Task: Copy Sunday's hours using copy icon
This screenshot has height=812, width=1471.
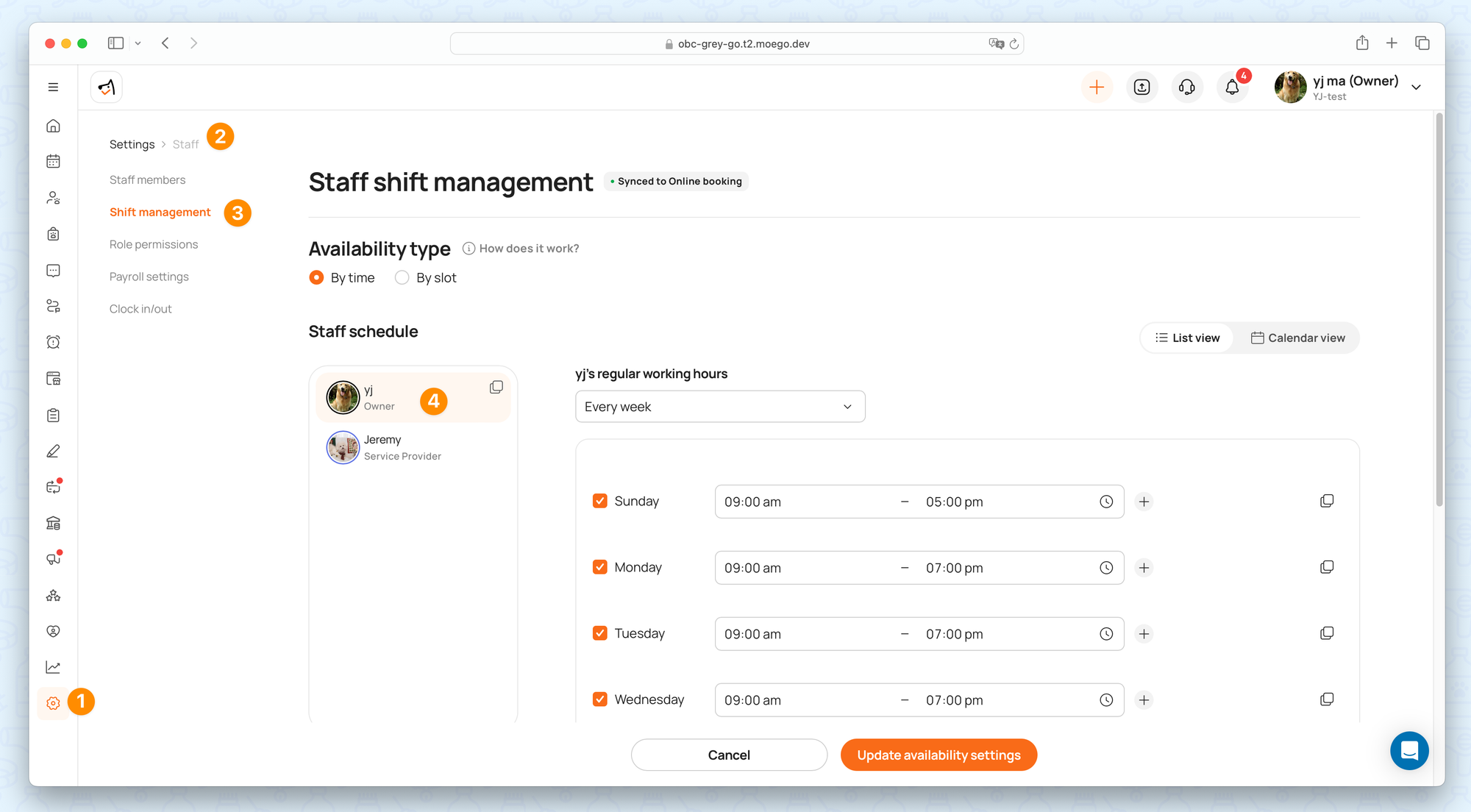Action: [1326, 502]
